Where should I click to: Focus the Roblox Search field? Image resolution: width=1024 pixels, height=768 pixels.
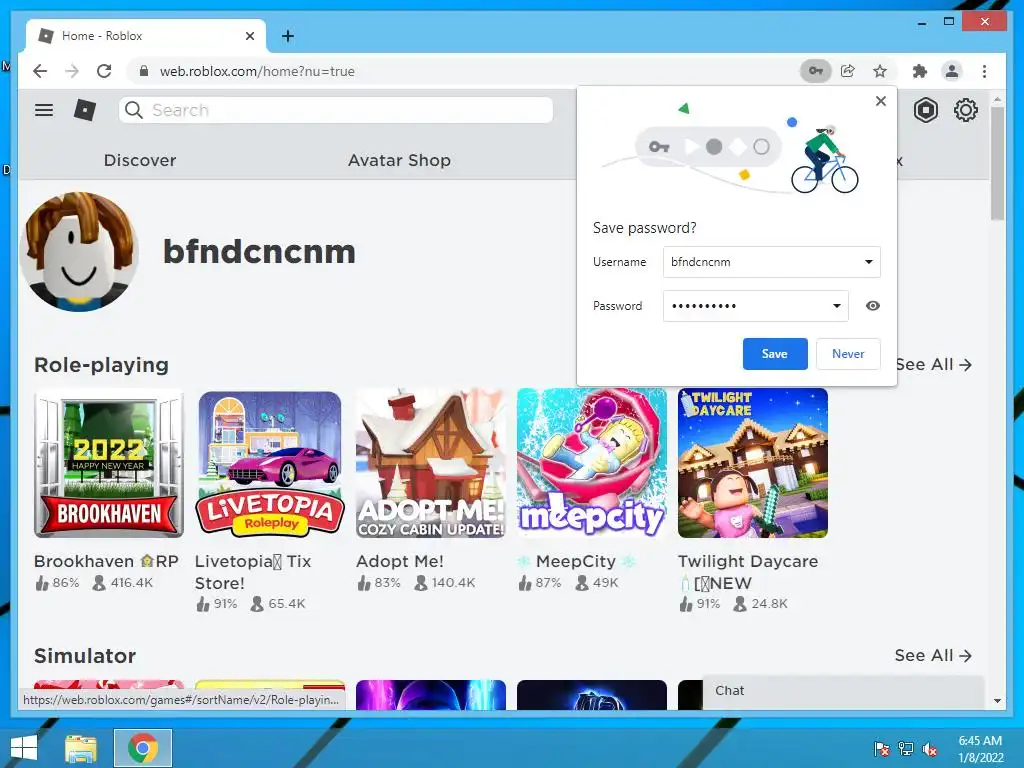pos(336,110)
